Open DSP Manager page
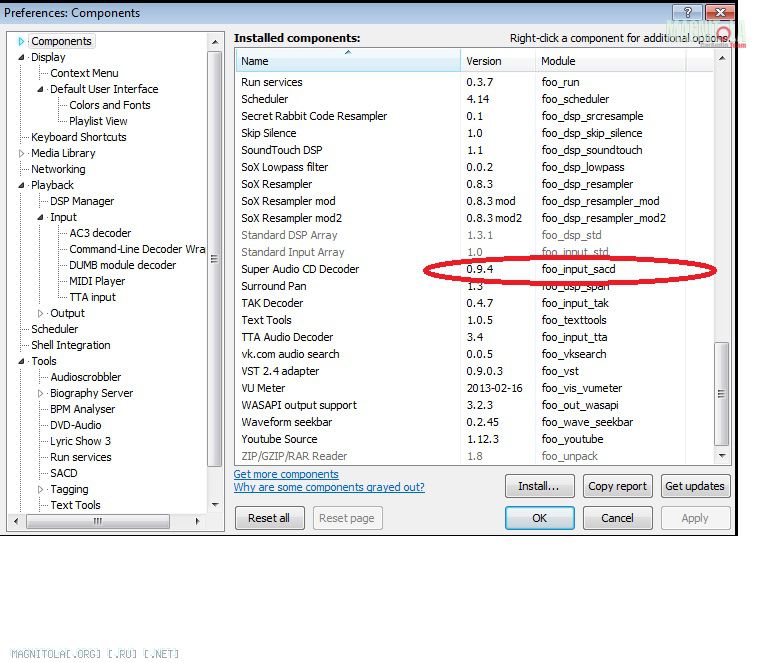The height and width of the screenshot is (663, 766). pyautogui.click(x=82, y=201)
